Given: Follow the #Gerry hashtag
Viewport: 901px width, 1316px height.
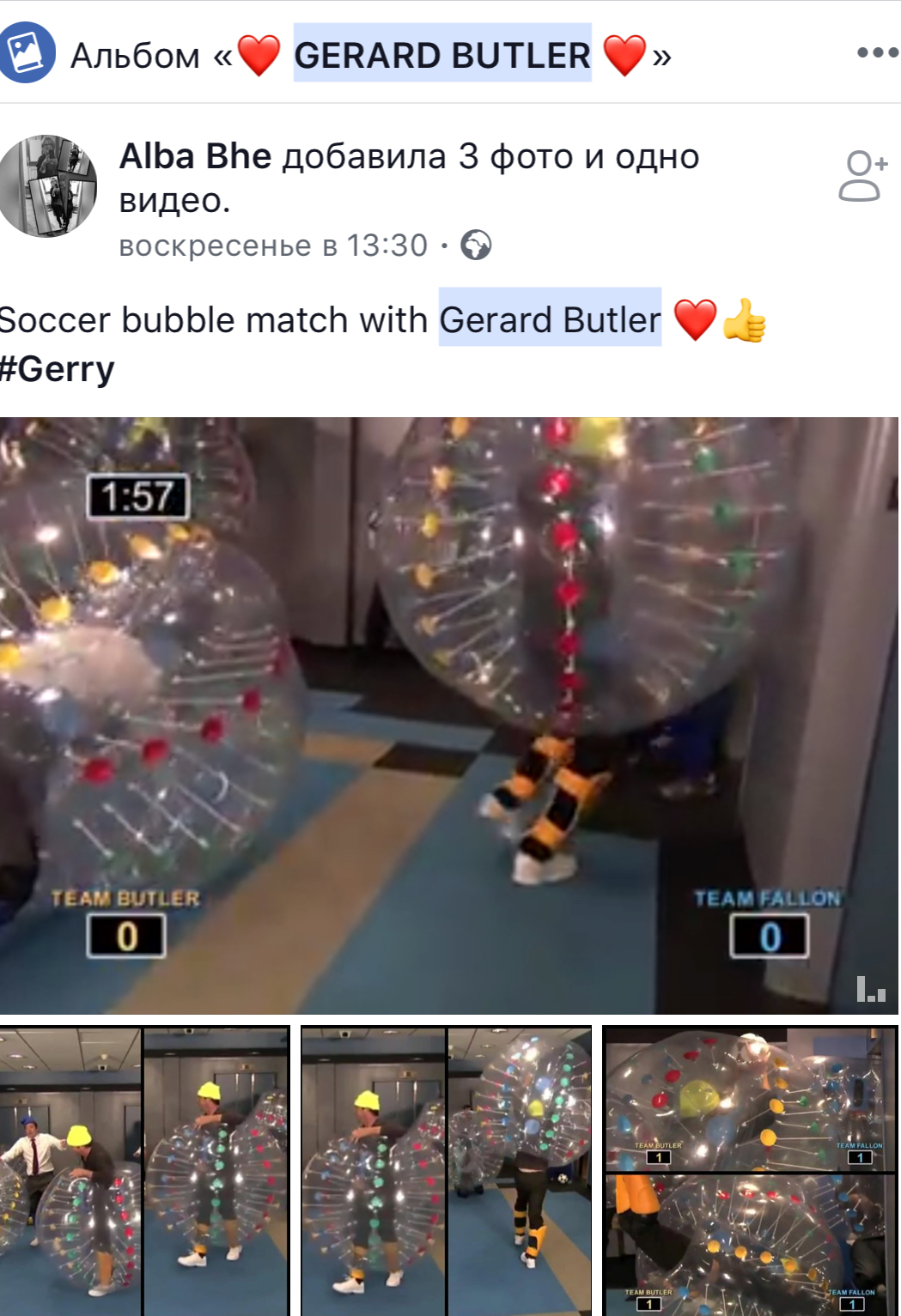Looking at the screenshot, I should [57, 370].
